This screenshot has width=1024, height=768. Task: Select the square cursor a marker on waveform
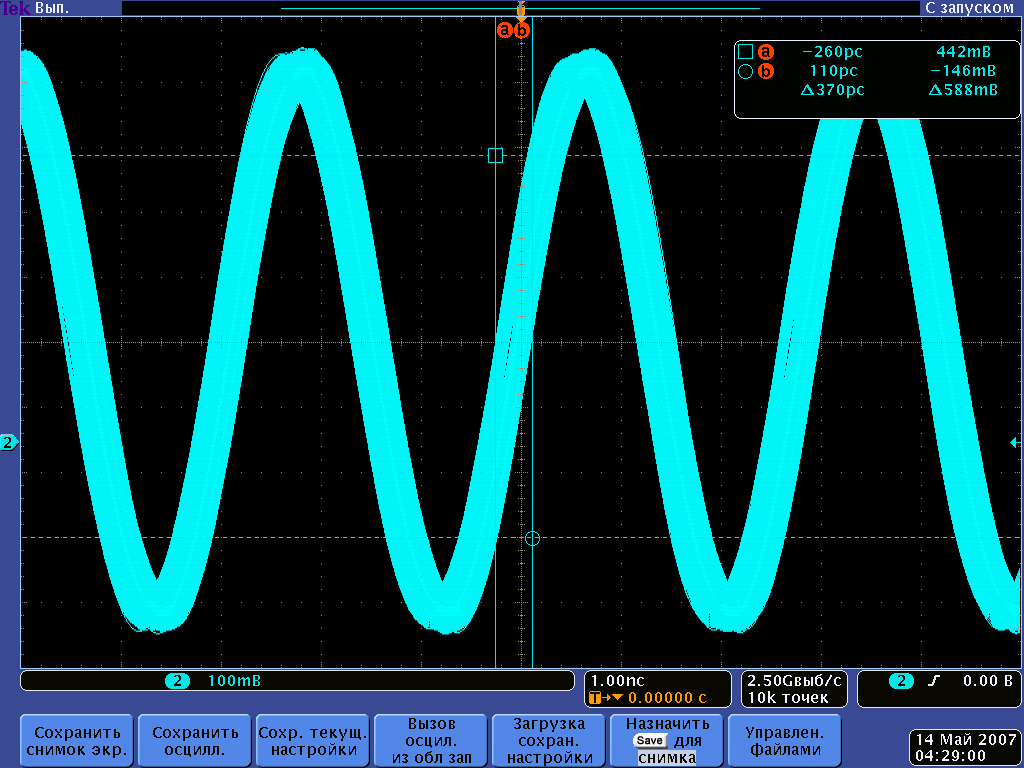[x=495, y=155]
